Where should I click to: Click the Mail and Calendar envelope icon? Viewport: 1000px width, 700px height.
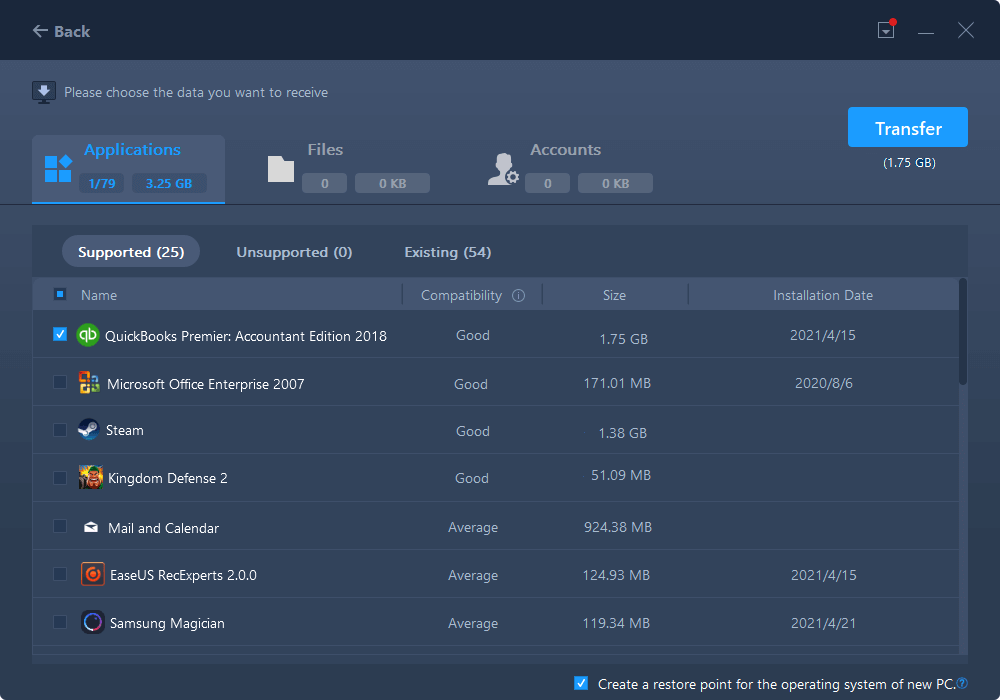pyautogui.click(x=90, y=527)
